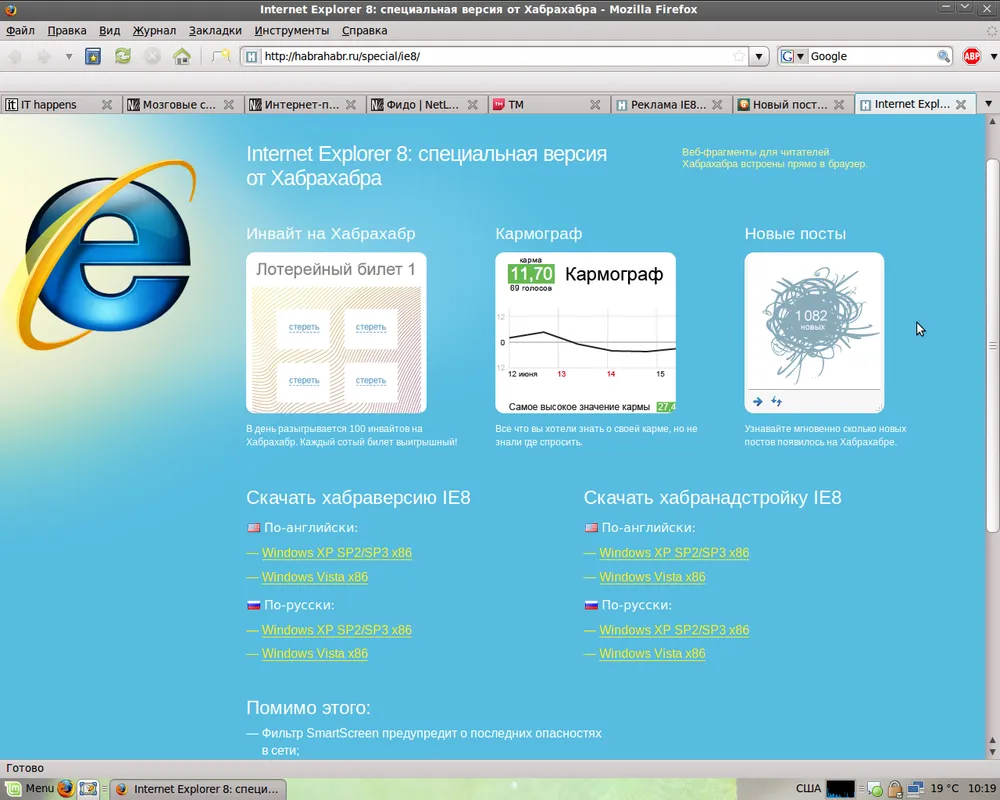Download хабранадстройку Russian Windows Vista x86
This screenshot has height=800, width=1000.
[652, 653]
